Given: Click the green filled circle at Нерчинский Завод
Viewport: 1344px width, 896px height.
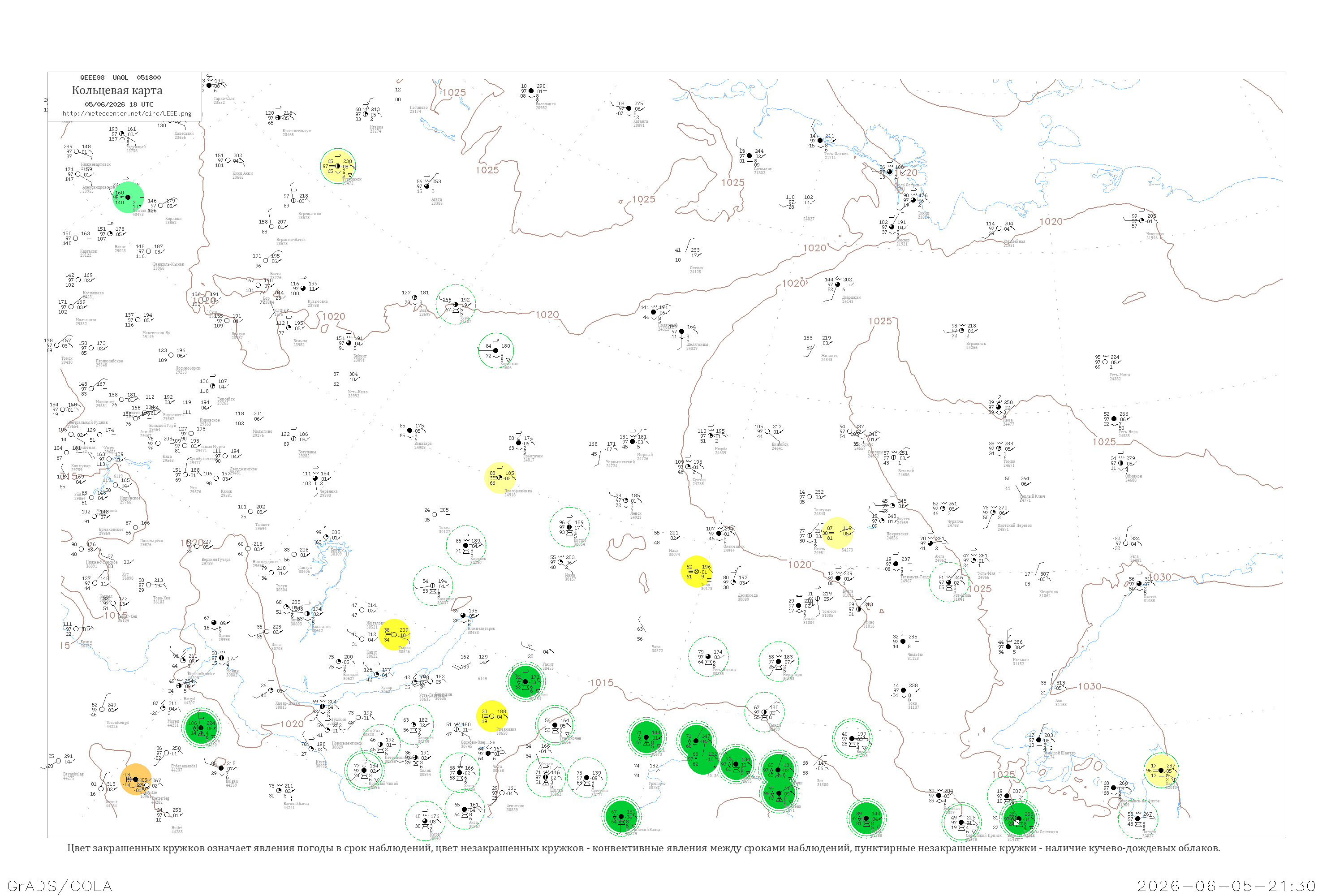Looking at the screenshot, I should (622, 817).
